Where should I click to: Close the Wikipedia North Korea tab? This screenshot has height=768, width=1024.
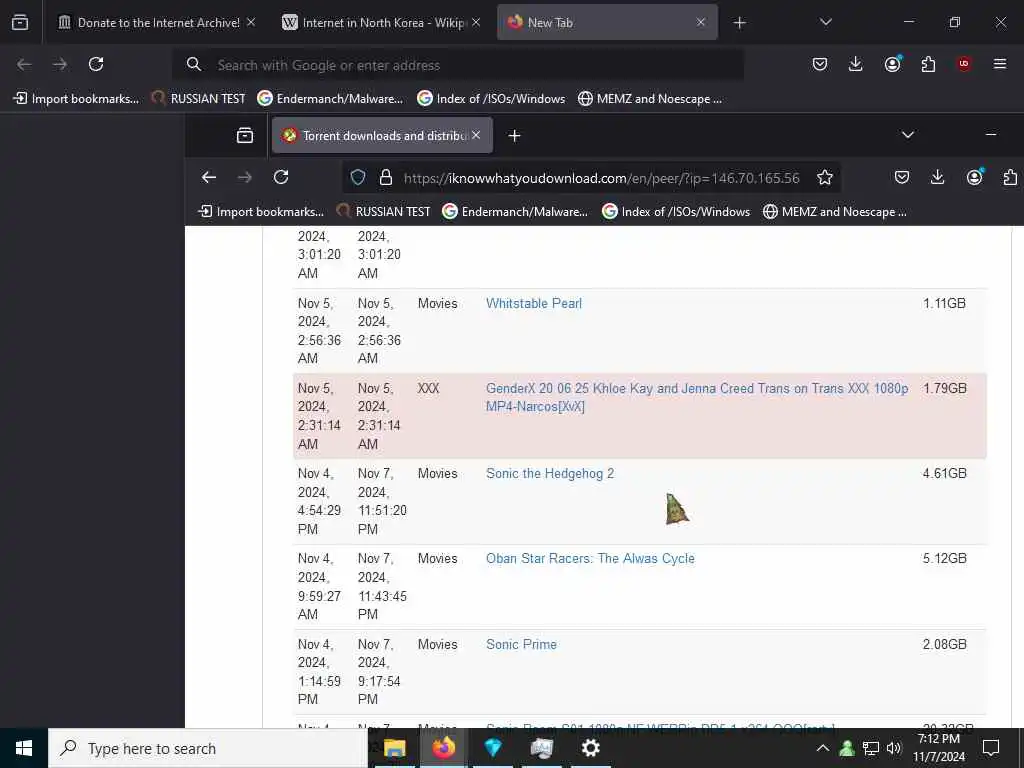point(476,22)
